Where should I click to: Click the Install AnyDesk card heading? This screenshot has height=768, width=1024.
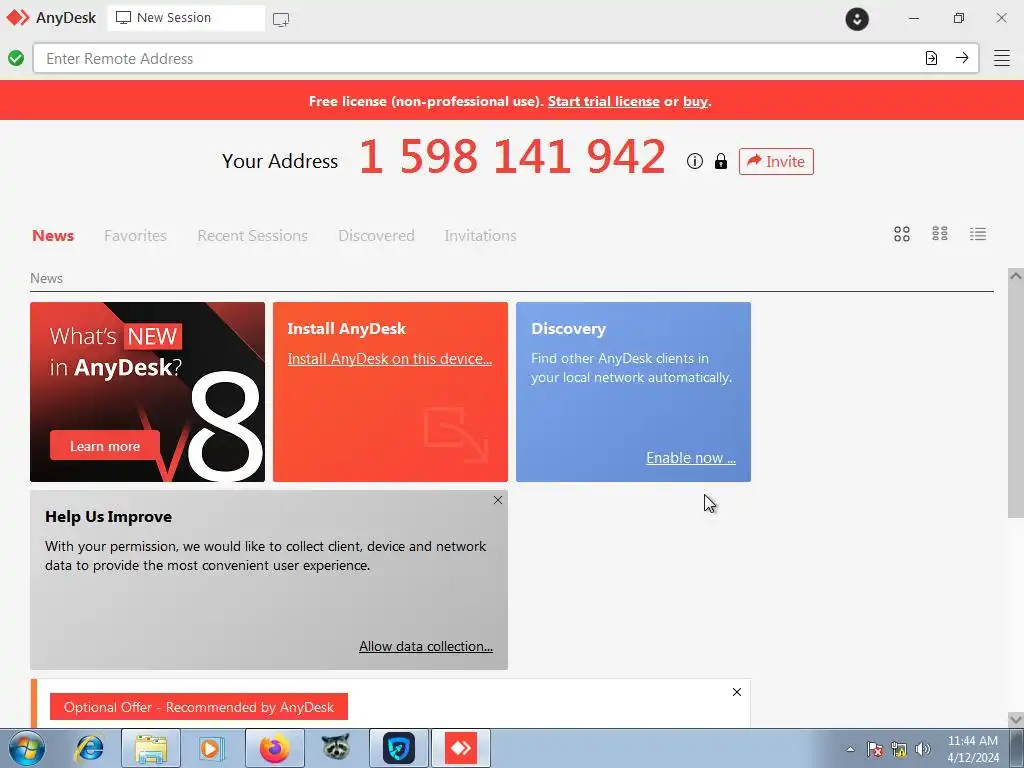click(x=347, y=328)
